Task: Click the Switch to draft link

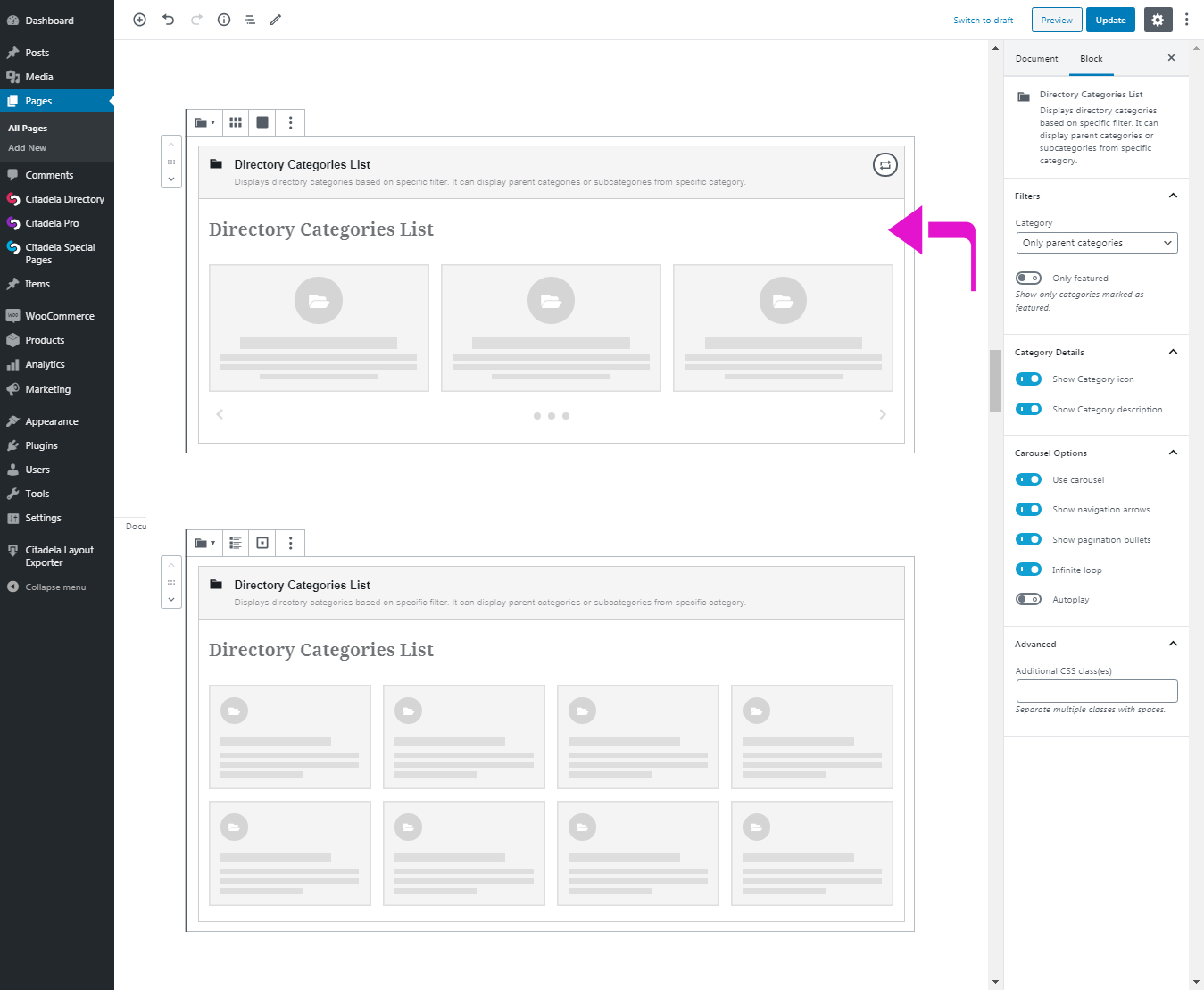Action: 983,20
